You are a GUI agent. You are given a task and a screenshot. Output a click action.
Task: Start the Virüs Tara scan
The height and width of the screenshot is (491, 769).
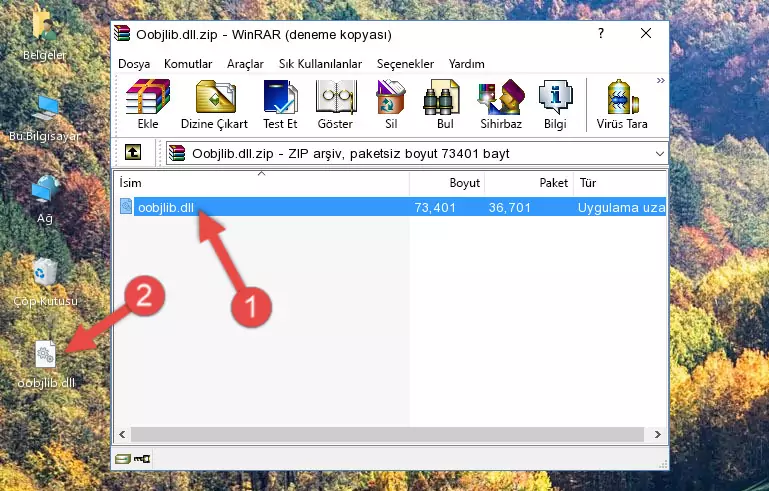coord(622,104)
